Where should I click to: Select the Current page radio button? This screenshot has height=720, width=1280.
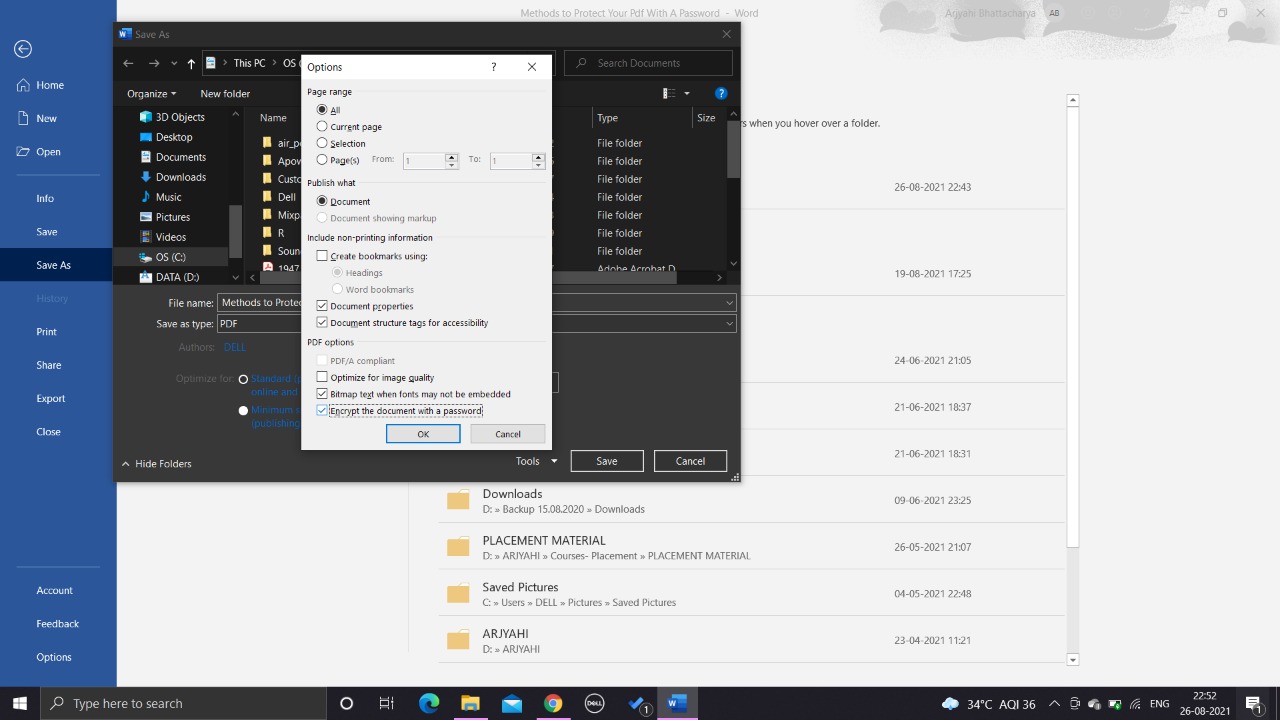pyautogui.click(x=322, y=127)
